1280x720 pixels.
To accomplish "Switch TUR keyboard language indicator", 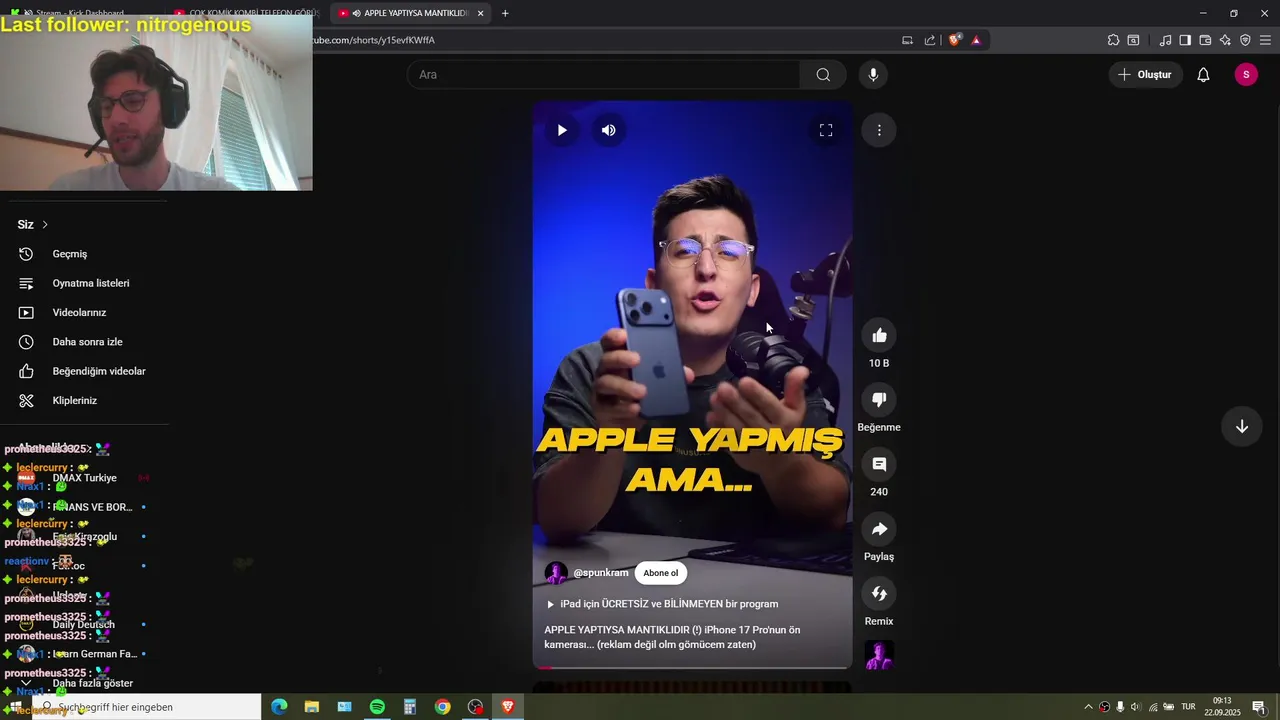I will click(1188, 707).
